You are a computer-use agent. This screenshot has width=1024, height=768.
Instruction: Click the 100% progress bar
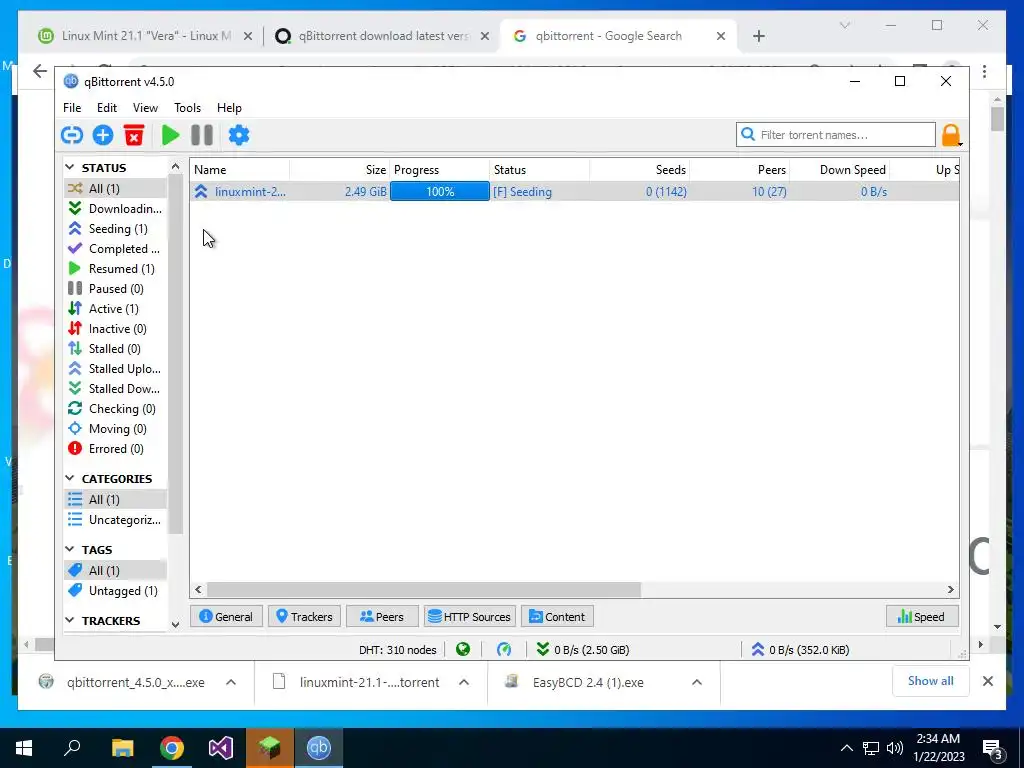(440, 191)
